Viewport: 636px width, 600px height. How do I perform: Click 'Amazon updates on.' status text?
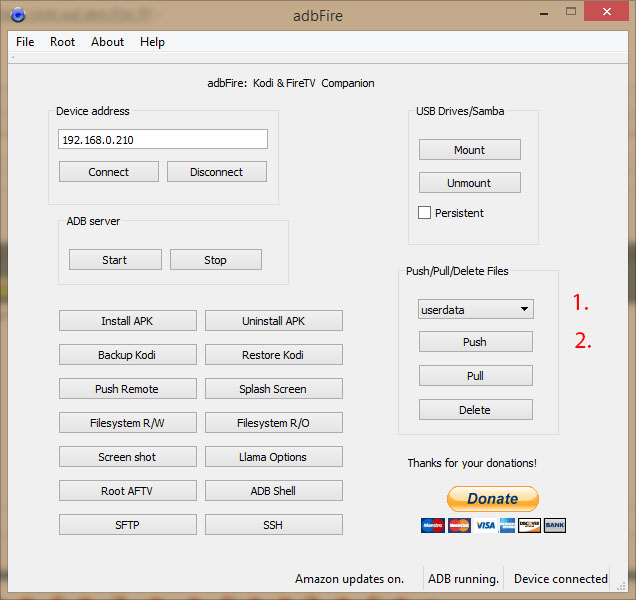(x=349, y=579)
